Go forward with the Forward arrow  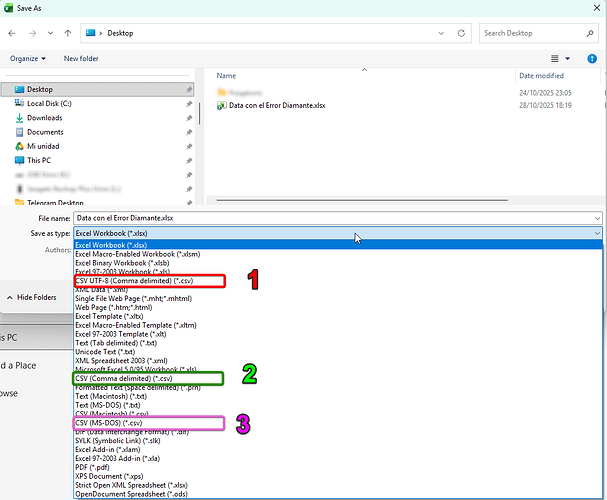(x=33, y=33)
